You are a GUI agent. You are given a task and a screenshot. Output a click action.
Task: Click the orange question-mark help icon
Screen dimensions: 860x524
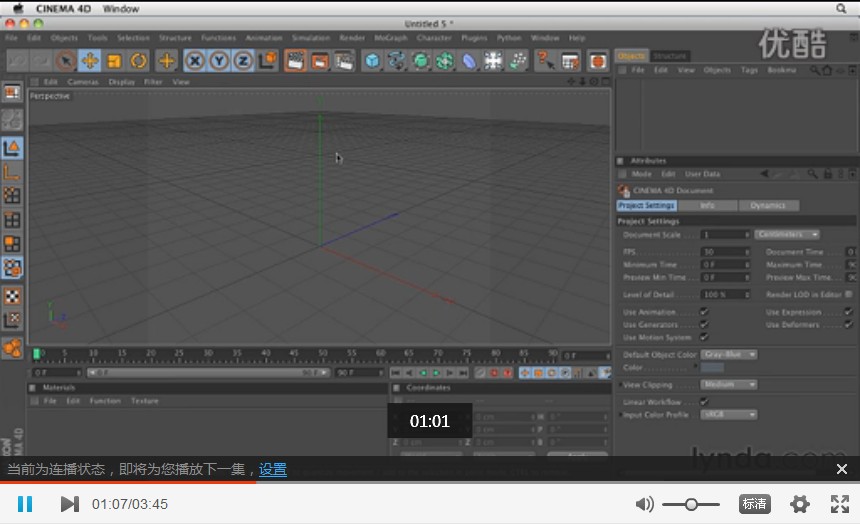coord(545,60)
